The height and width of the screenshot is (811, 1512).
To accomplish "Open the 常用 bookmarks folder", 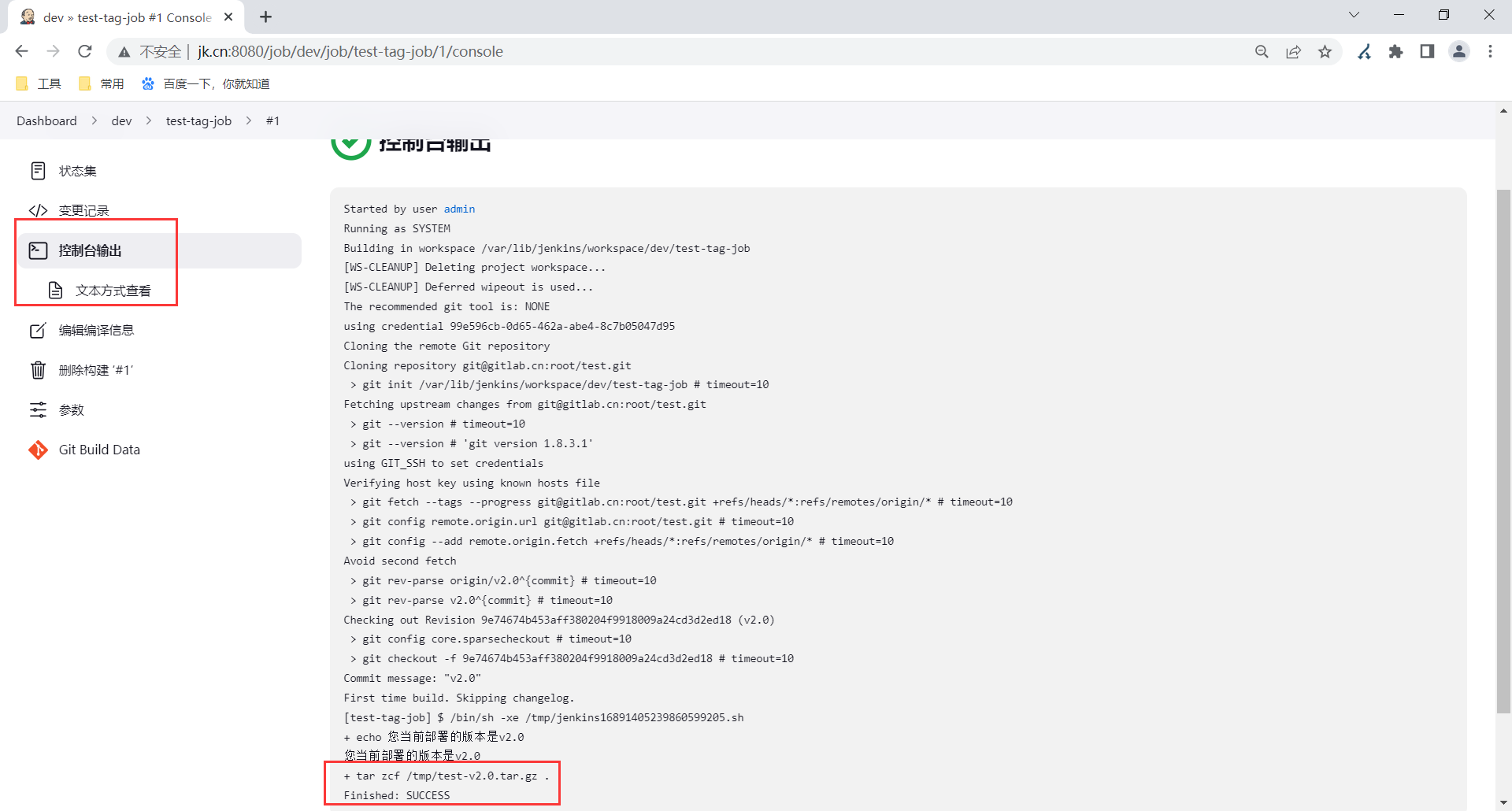I will (x=102, y=83).
